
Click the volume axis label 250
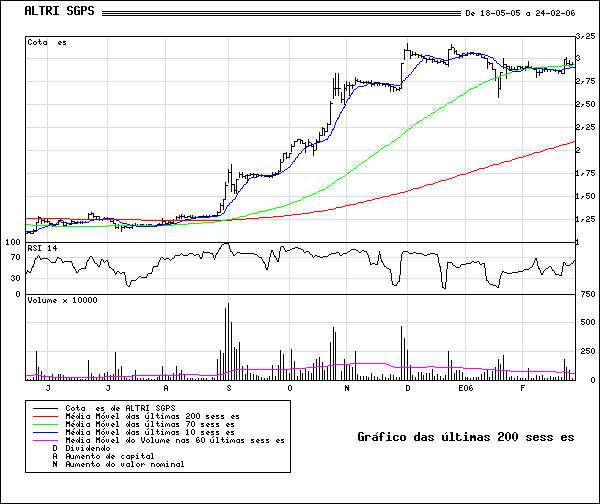(588, 351)
